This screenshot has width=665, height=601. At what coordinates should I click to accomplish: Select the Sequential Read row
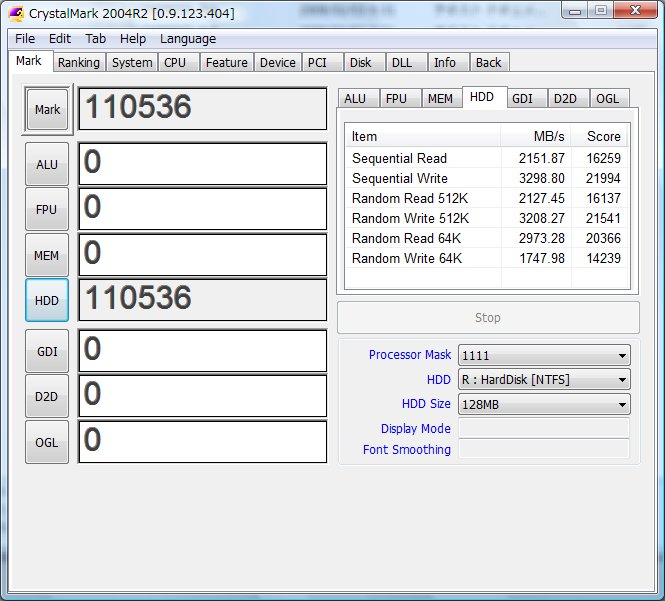pos(487,158)
